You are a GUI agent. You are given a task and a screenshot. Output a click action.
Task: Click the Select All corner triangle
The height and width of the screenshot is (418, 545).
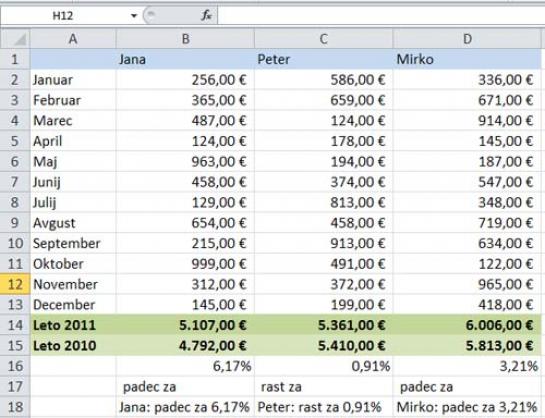(15, 39)
